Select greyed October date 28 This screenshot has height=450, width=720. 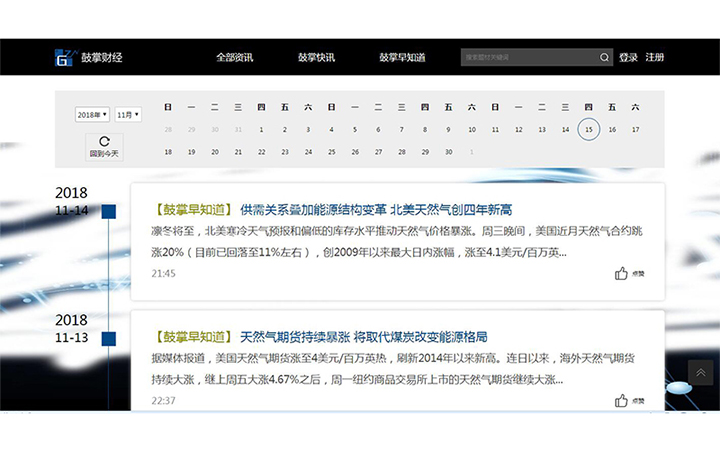(x=168, y=129)
